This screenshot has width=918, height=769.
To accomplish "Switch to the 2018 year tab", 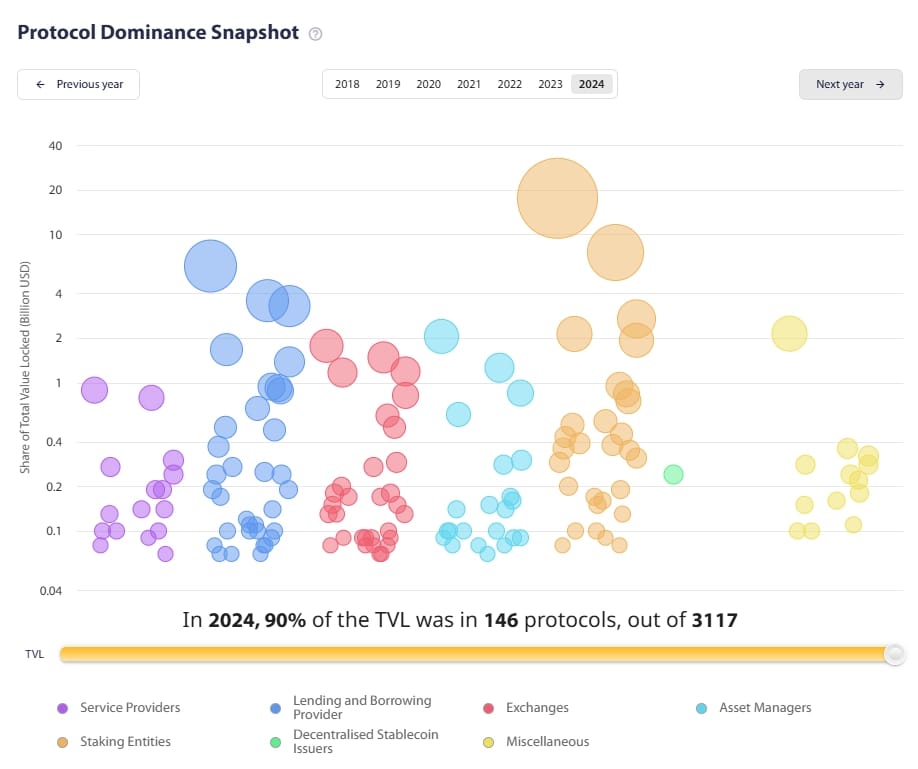I will click(347, 84).
